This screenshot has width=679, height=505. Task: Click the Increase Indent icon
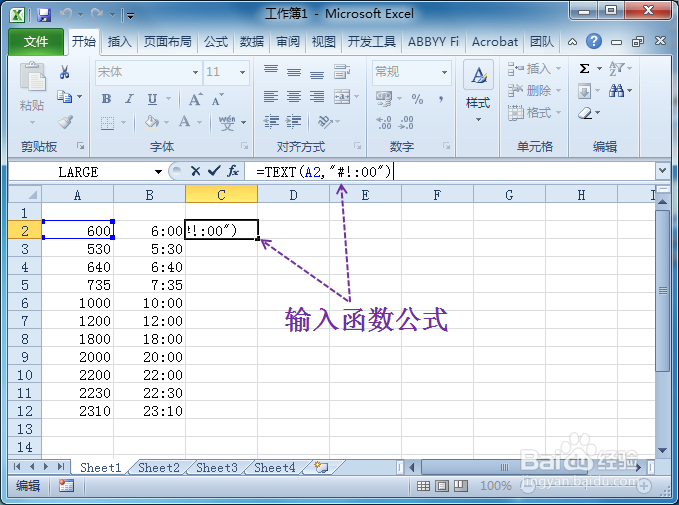click(x=294, y=121)
